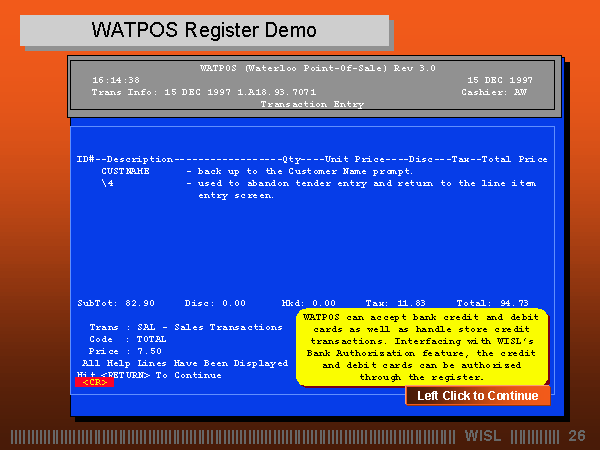
Task: Click the Trans : SAL - Sales Transactions line
Action: [x=185, y=327]
